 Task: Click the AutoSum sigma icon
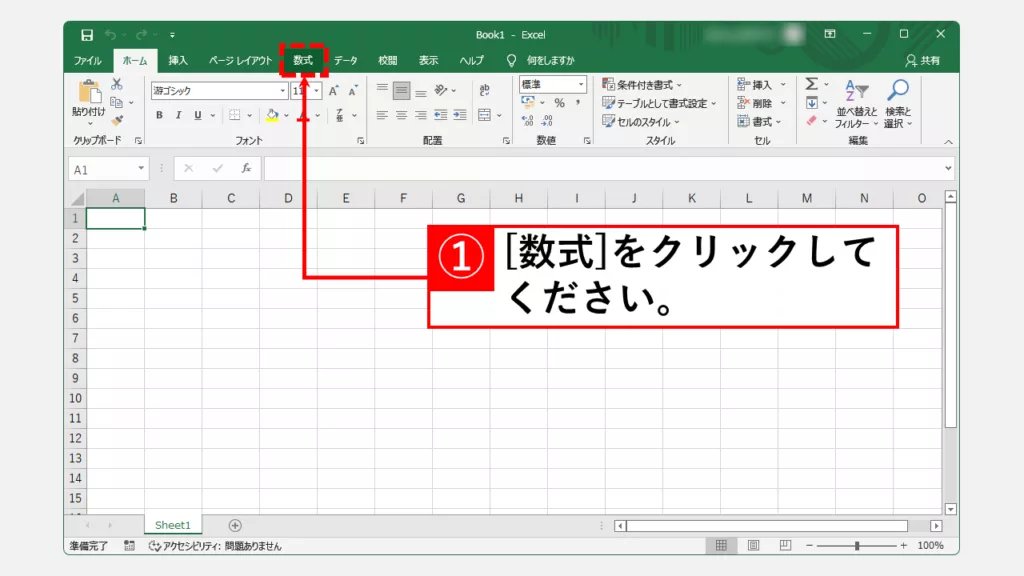click(x=812, y=85)
